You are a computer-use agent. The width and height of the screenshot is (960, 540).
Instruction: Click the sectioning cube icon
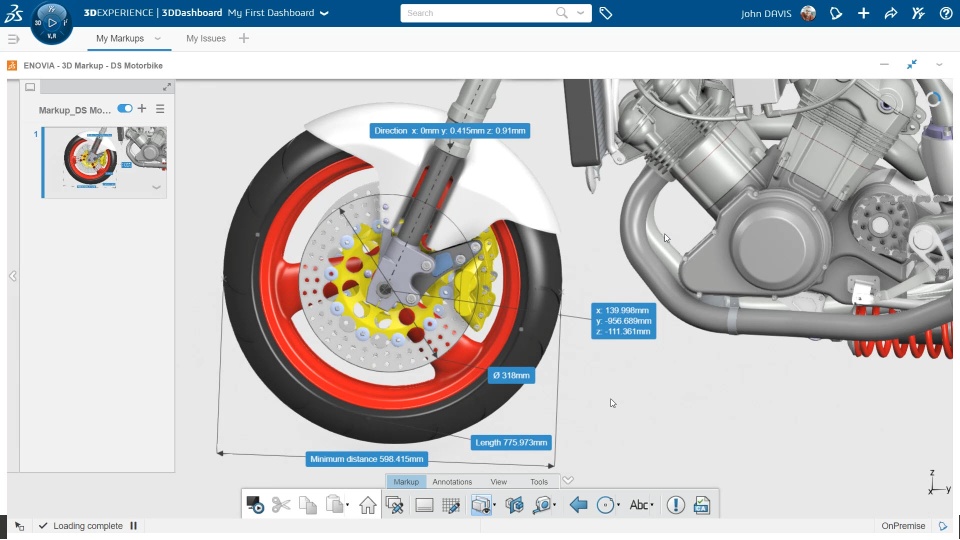tap(514, 505)
